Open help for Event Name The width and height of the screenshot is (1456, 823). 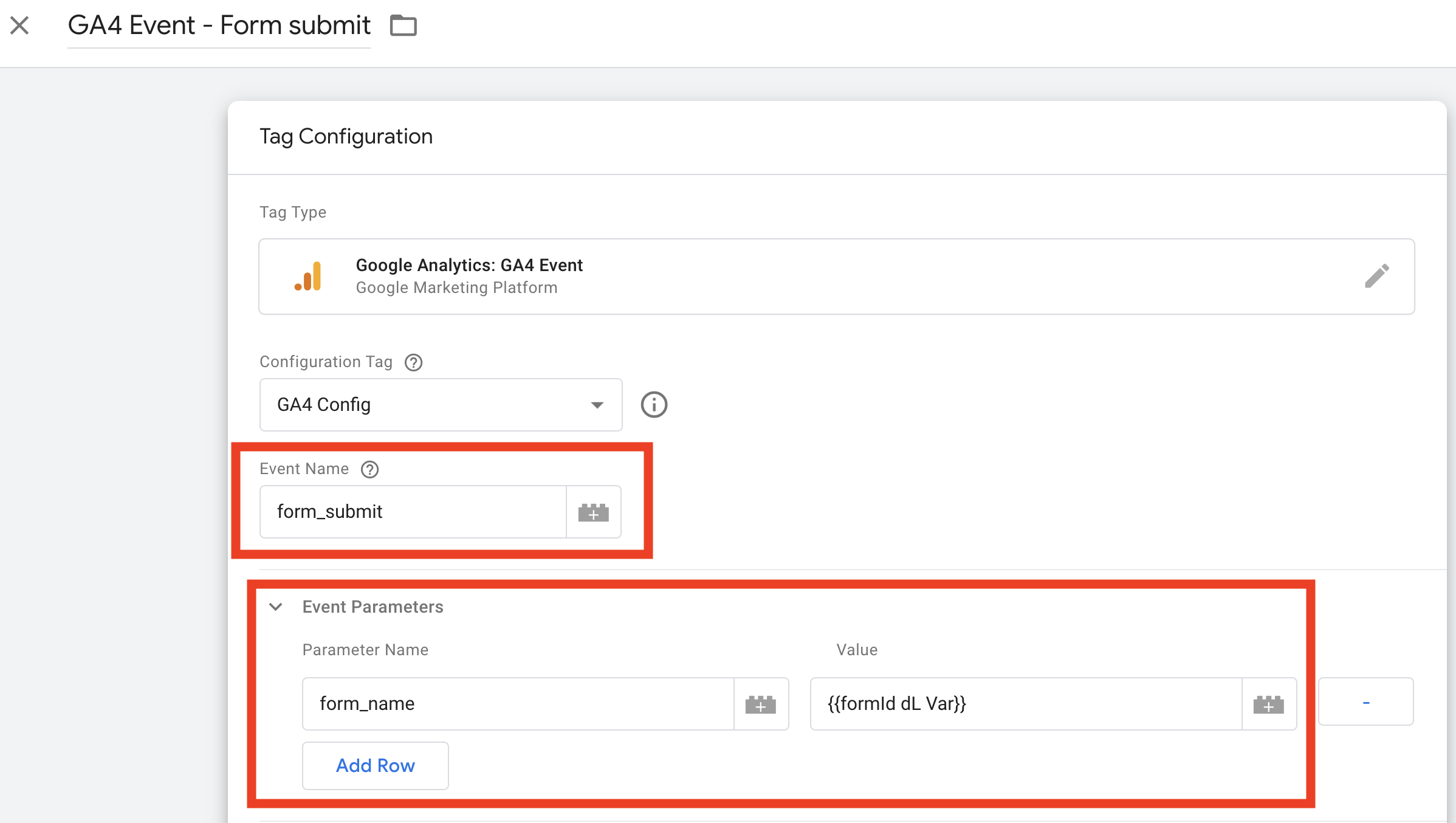369,469
